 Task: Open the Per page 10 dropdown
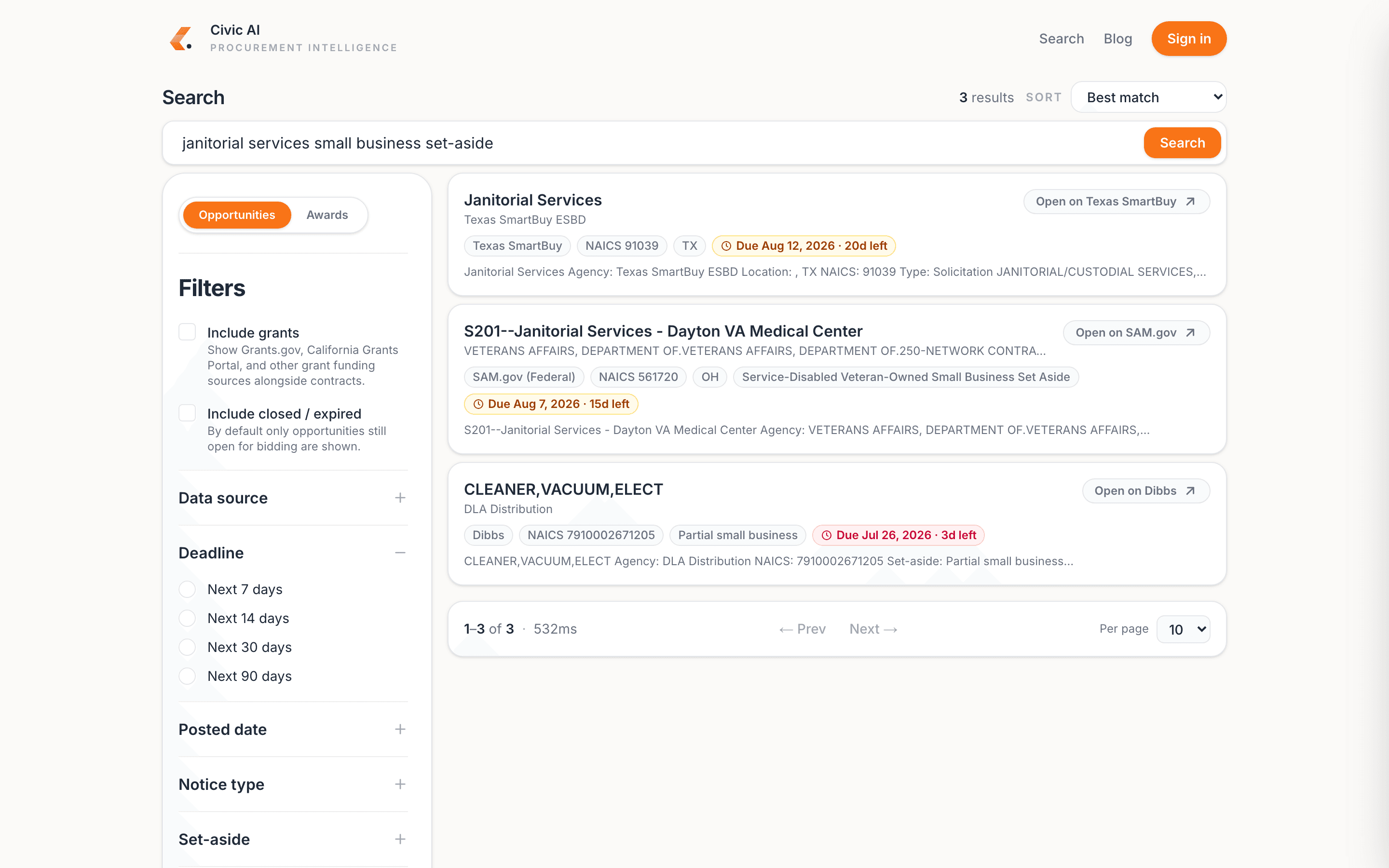(1184, 629)
